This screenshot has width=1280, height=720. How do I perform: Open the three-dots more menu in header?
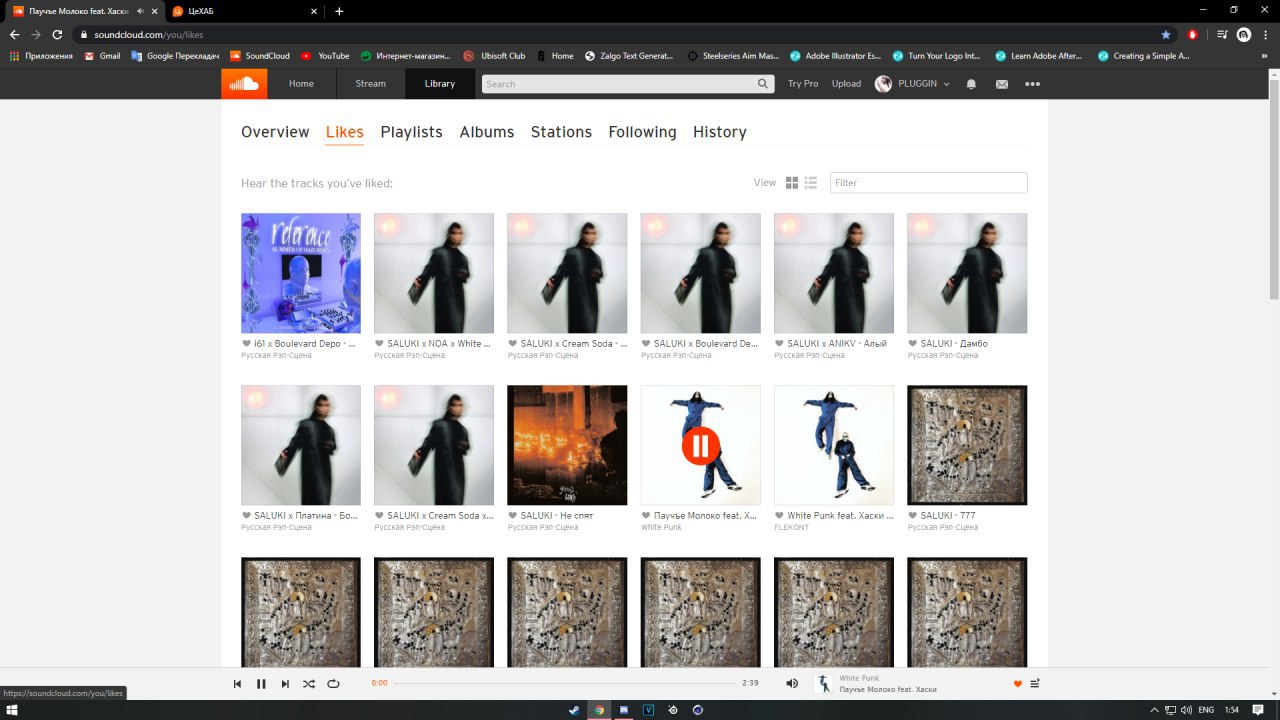1032,84
